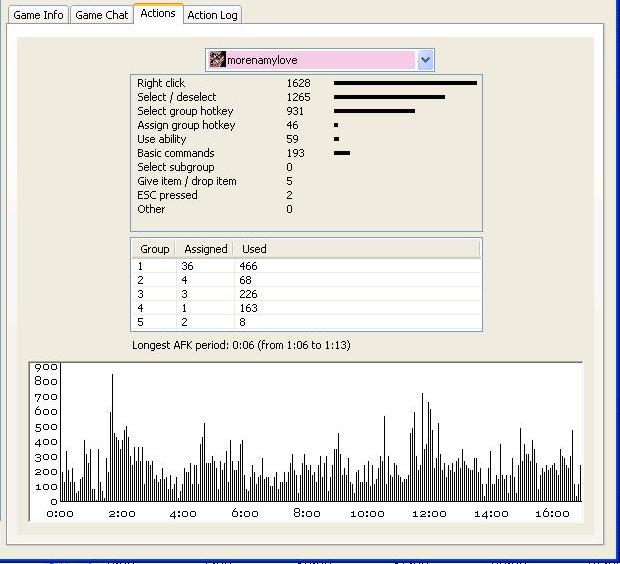Open the Action Log tab
The width and height of the screenshot is (620, 564).
coord(212,15)
